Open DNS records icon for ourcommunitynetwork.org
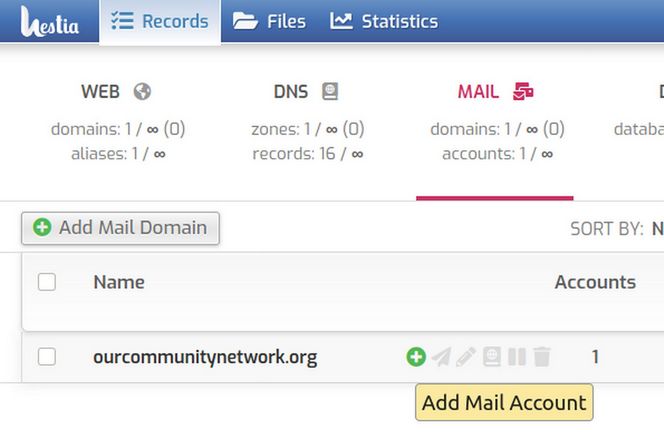This screenshot has height=448, width=664. click(492, 357)
